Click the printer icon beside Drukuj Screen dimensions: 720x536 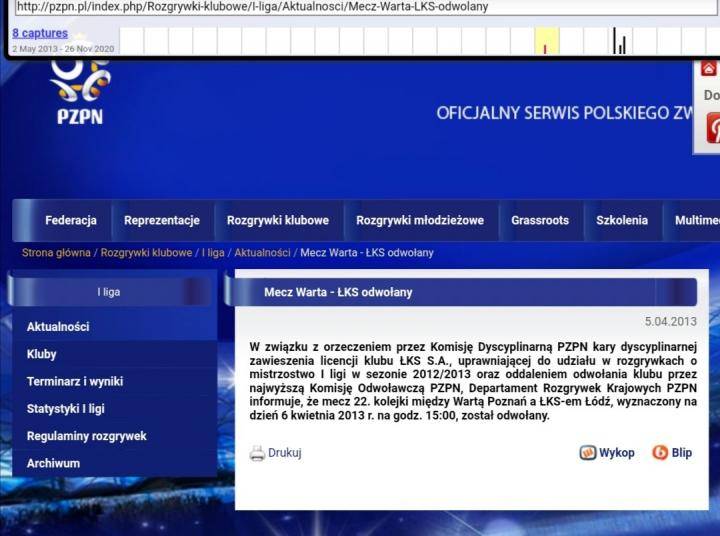[x=257, y=453]
